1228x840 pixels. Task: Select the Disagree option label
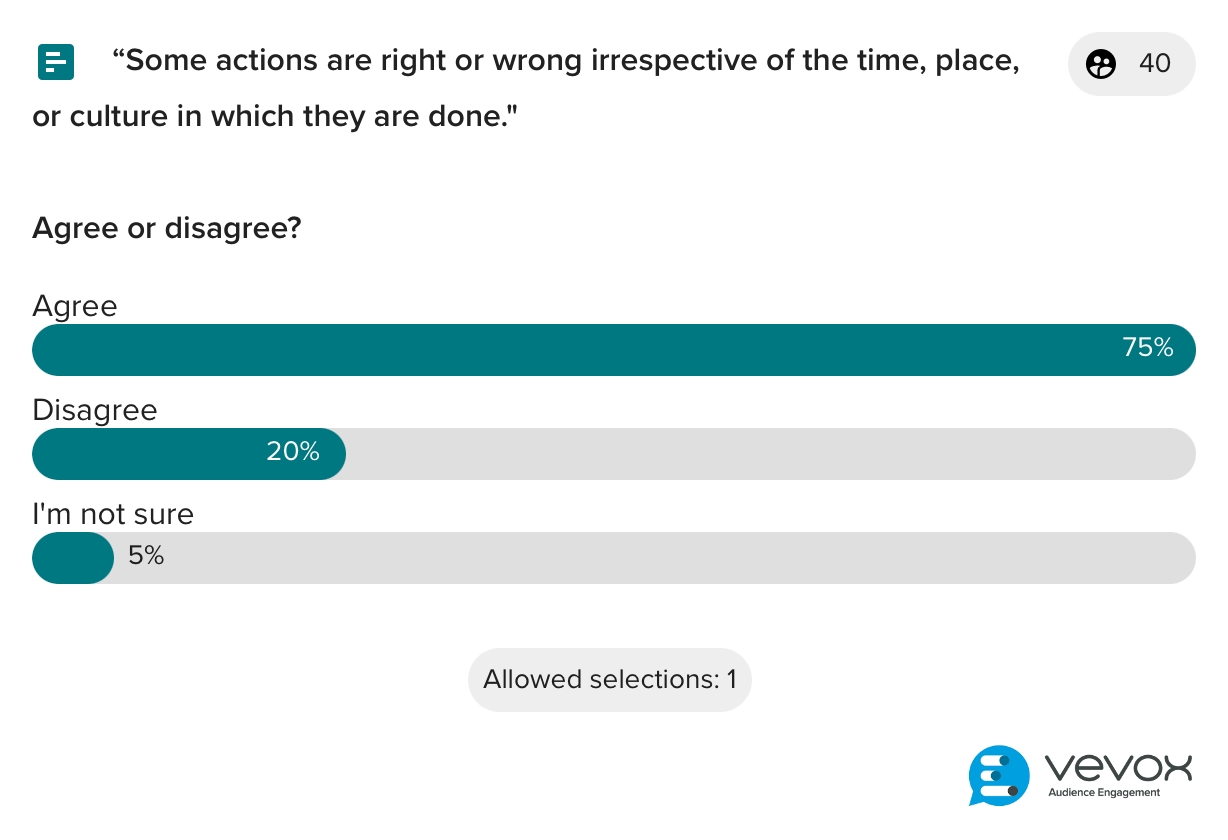(x=95, y=410)
